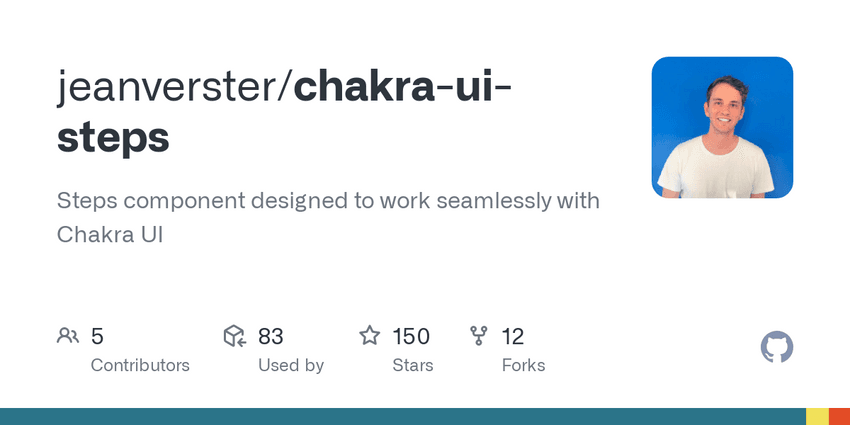The image size is (850, 425).
Task: Click the 12 forks count
Action: pos(513,336)
